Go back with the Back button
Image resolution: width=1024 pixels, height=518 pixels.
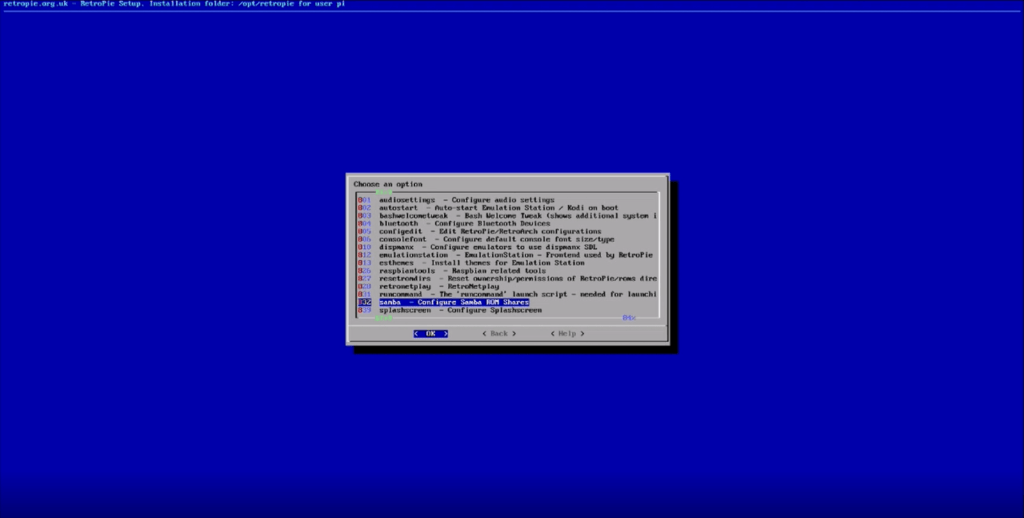point(499,334)
